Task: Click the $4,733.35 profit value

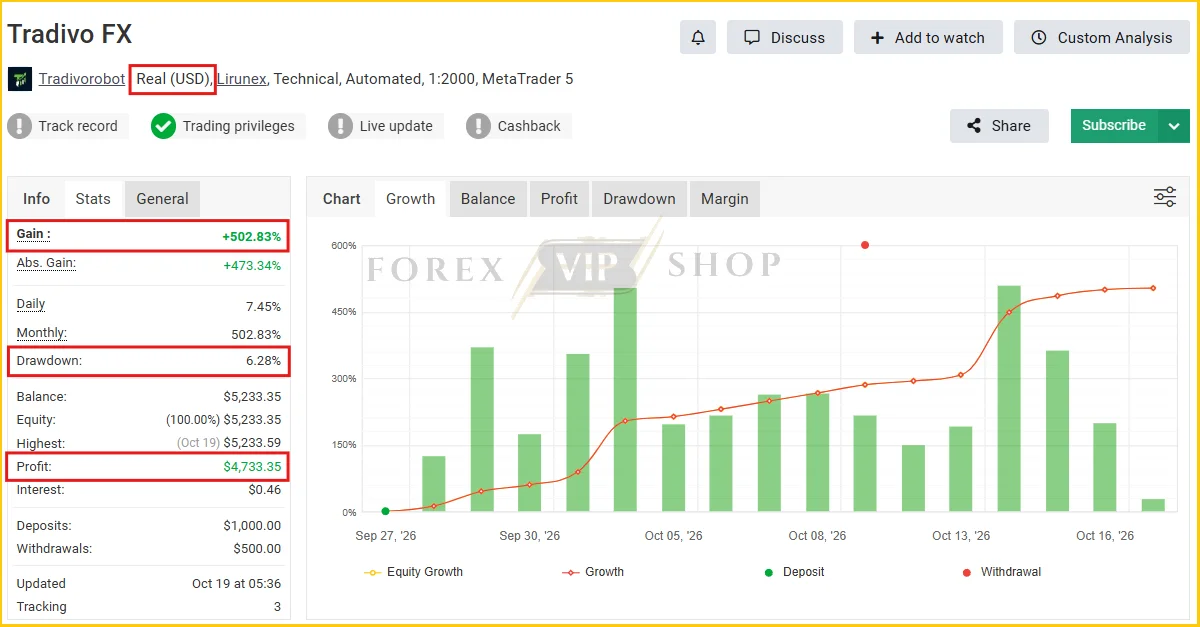Action: point(252,467)
